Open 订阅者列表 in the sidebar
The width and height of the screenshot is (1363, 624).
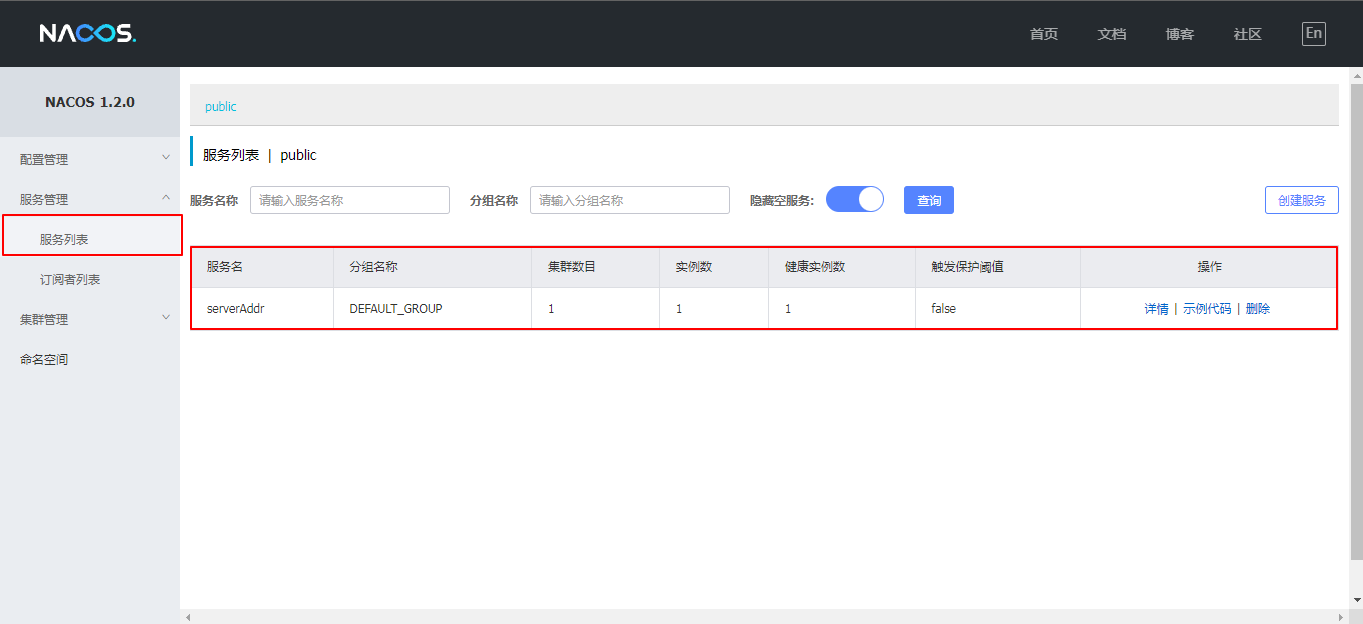pos(70,280)
